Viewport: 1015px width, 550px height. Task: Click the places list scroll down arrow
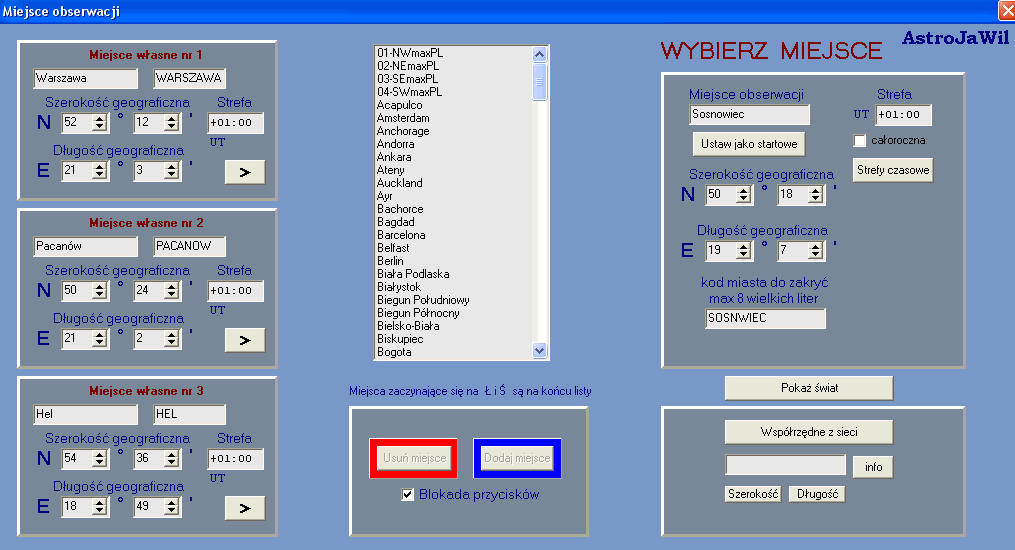pyautogui.click(x=540, y=351)
